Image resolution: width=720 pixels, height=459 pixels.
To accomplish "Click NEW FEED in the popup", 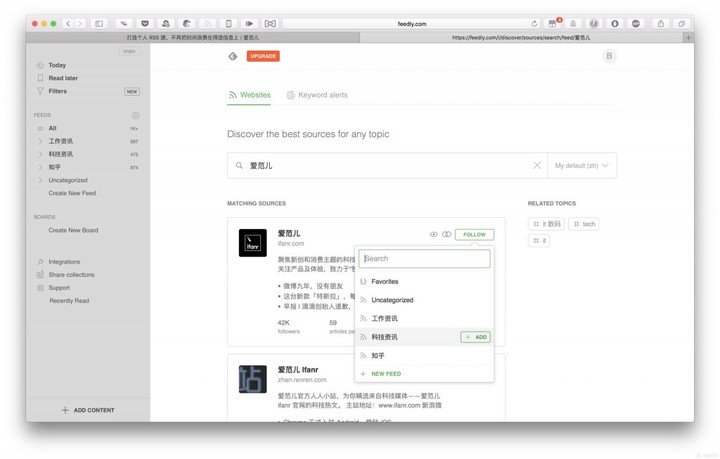I will [381, 374].
